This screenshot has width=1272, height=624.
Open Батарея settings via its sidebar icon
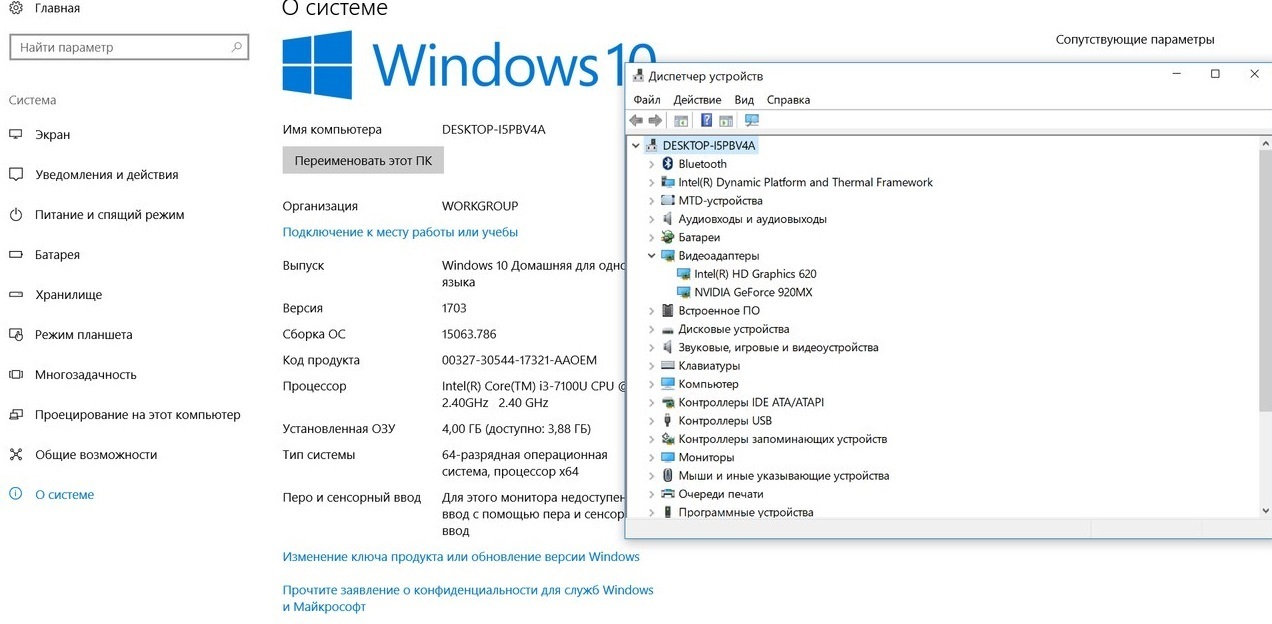pos(16,255)
